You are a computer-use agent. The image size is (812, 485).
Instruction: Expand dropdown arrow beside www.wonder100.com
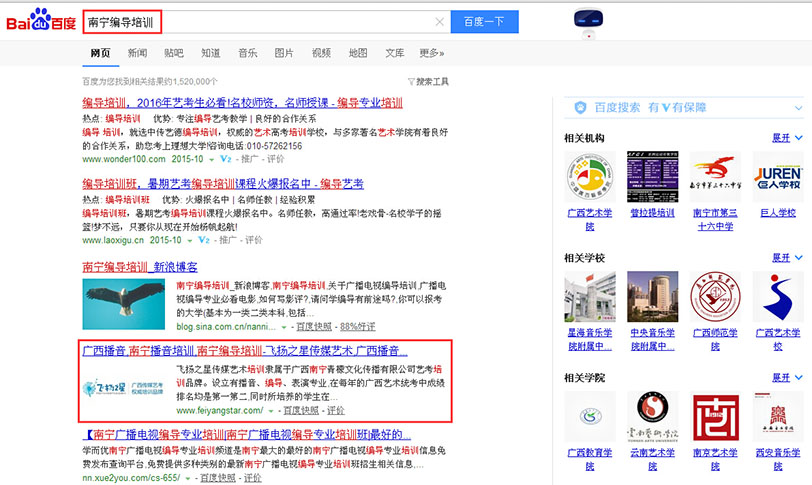pos(211,160)
